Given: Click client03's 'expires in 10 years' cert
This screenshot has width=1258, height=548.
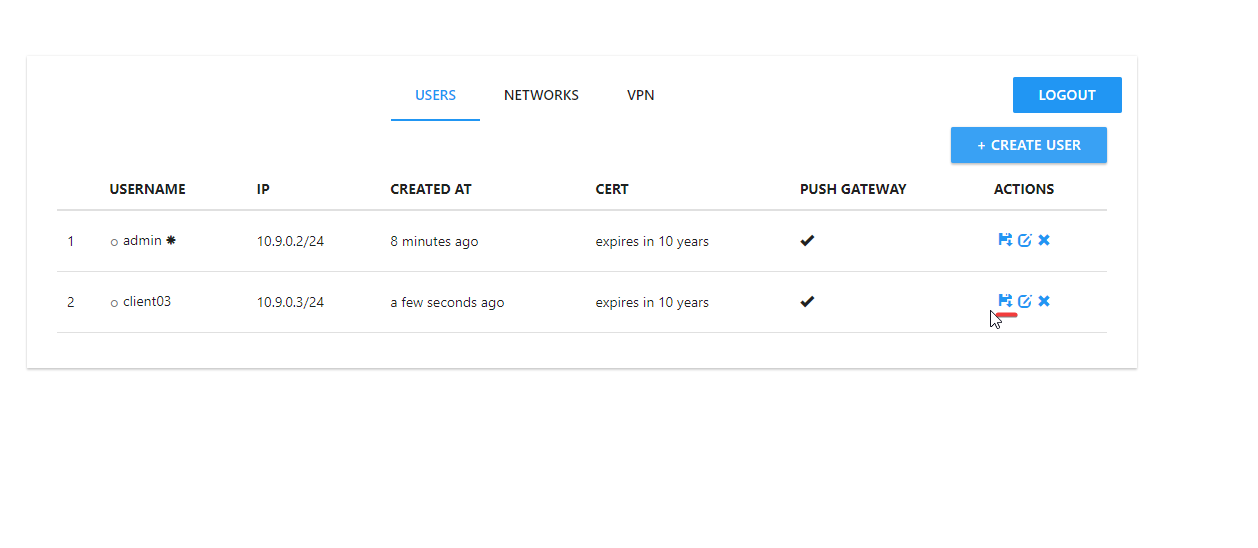Looking at the screenshot, I should pos(652,302).
